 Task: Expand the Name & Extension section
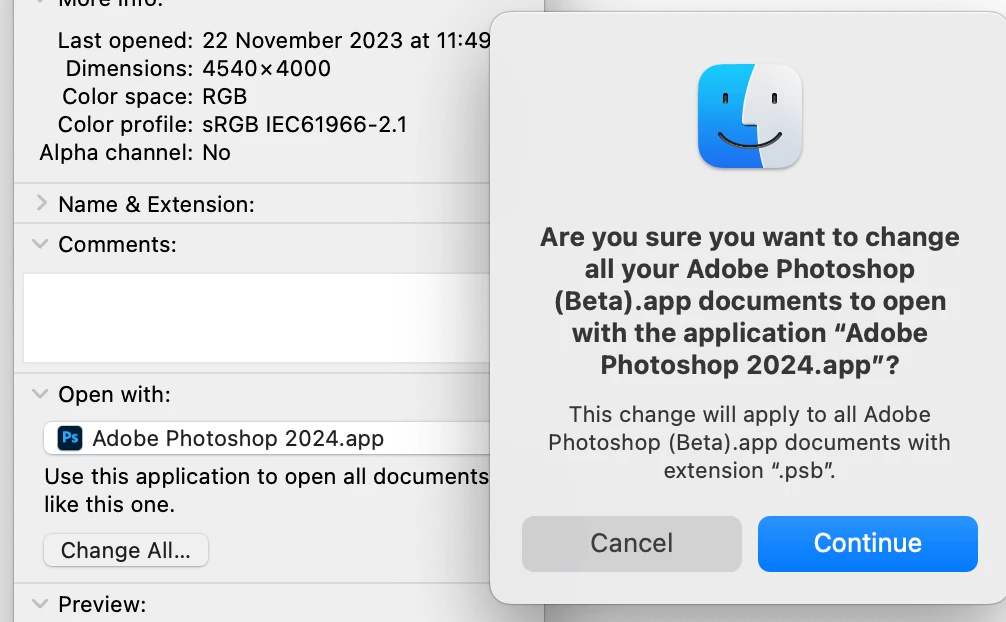click(x=41, y=203)
